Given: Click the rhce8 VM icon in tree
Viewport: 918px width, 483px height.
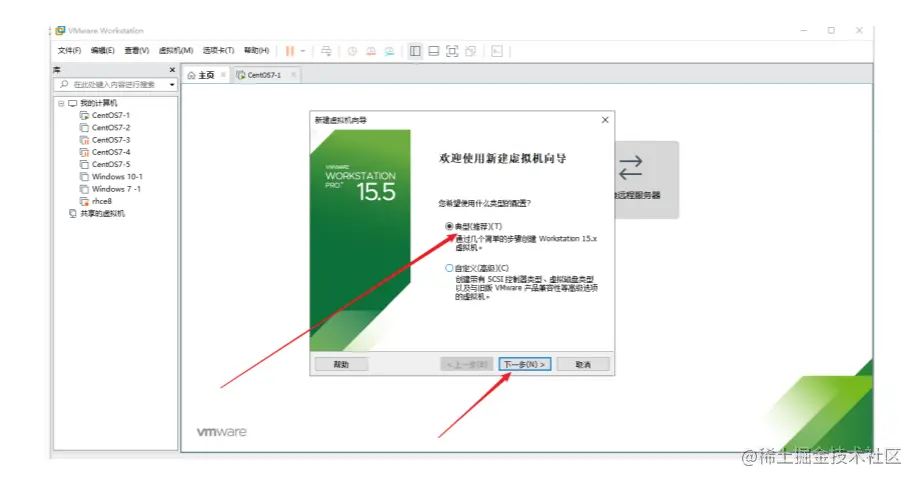Looking at the screenshot, I should click(x=84, y=201).
